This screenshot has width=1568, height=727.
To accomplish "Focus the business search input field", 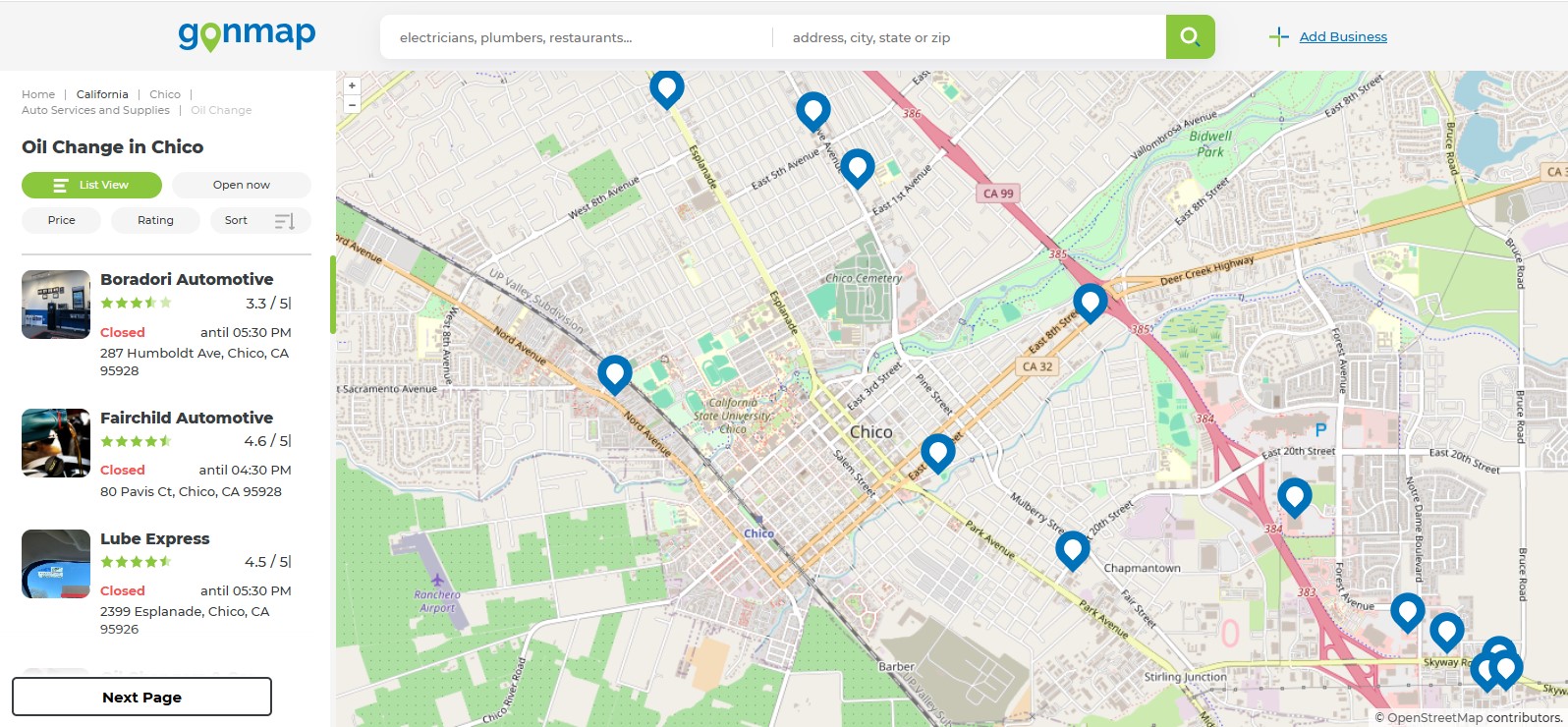I will coord(577,37).
